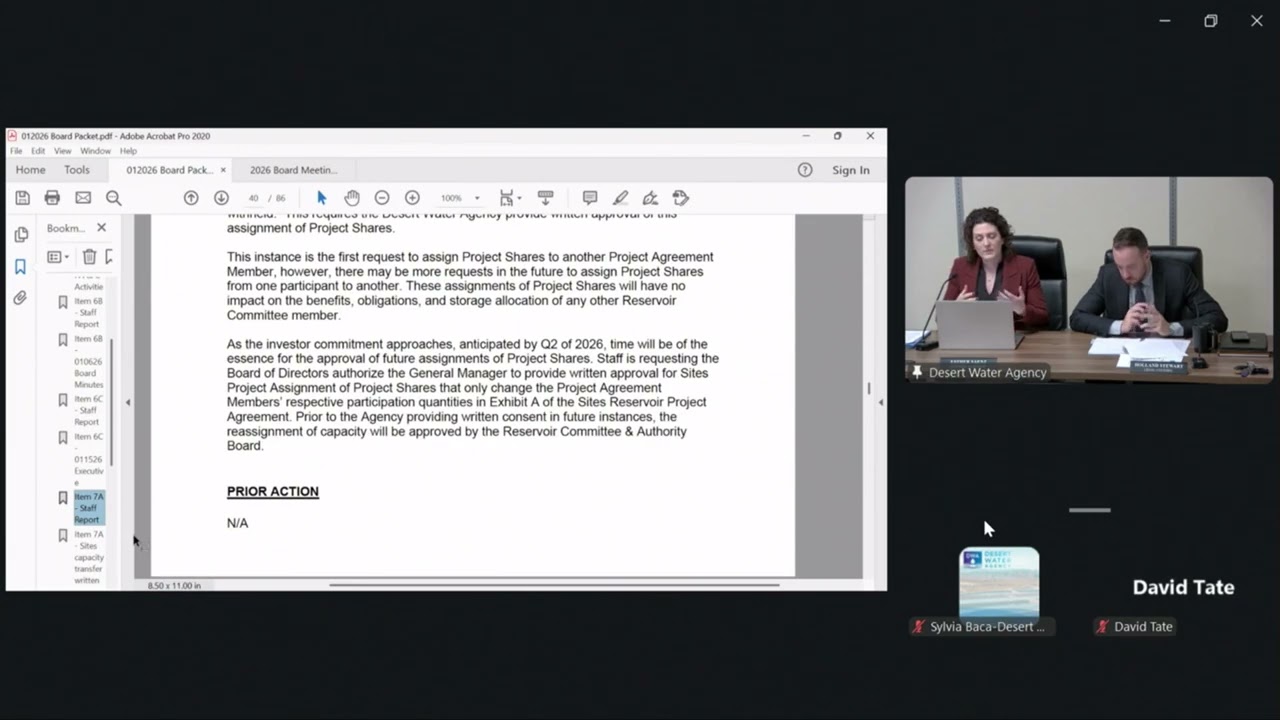Collapse navigation pane with left arrow
This screenshot has width=1280, height=720.
(x=127, y=402)
